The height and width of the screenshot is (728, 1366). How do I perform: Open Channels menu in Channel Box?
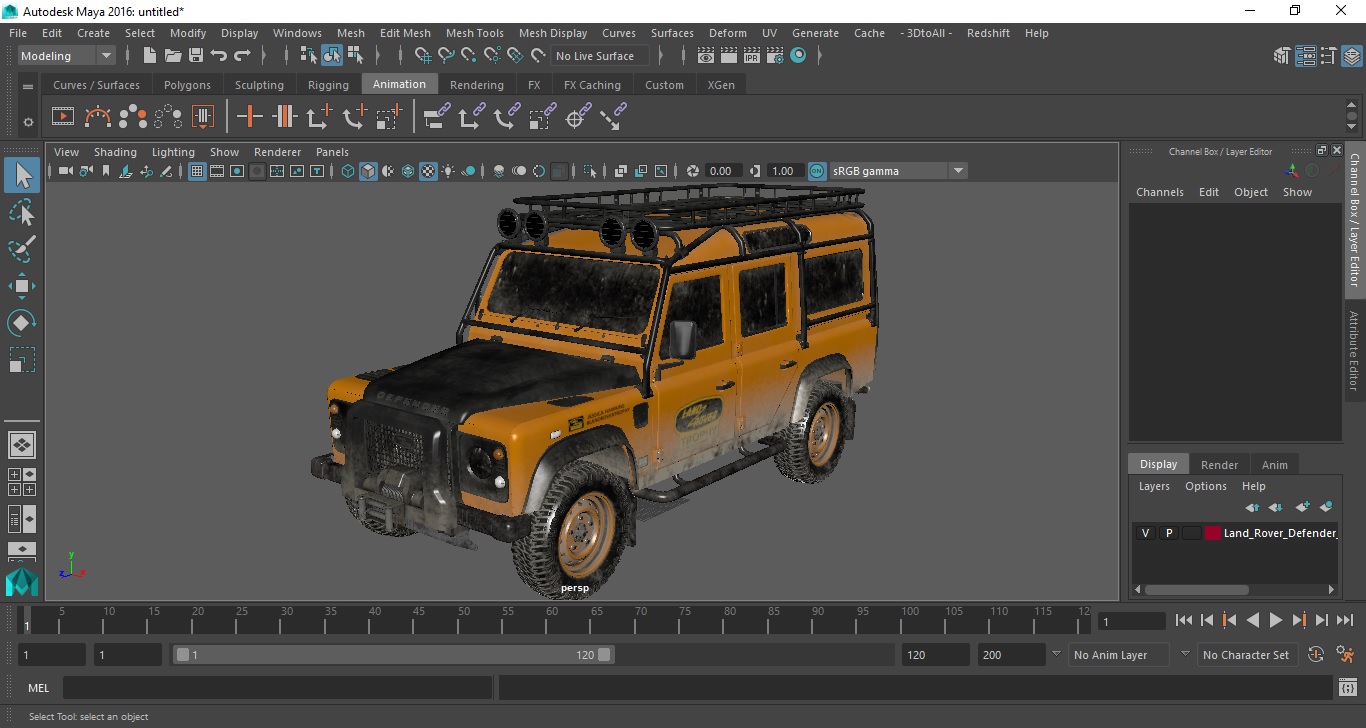(x=1159, y=192)
